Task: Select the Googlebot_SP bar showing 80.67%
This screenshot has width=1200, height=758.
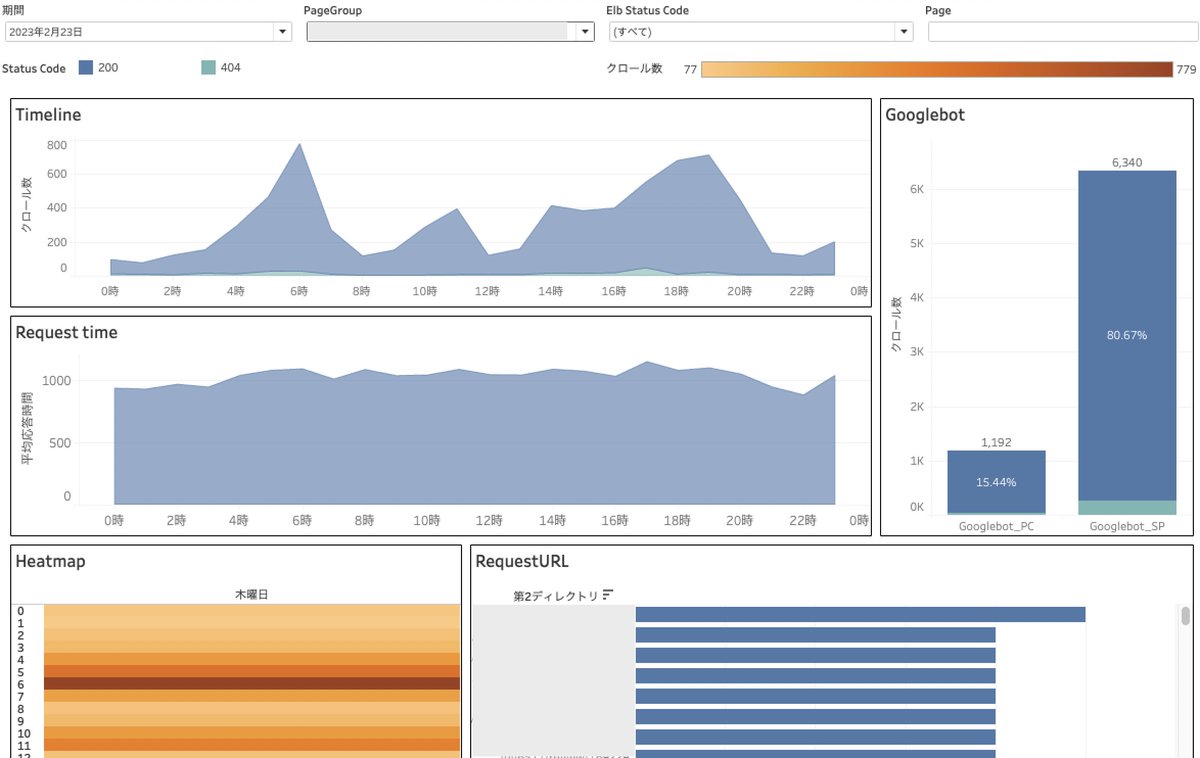Action: [x=1127, y=335]
